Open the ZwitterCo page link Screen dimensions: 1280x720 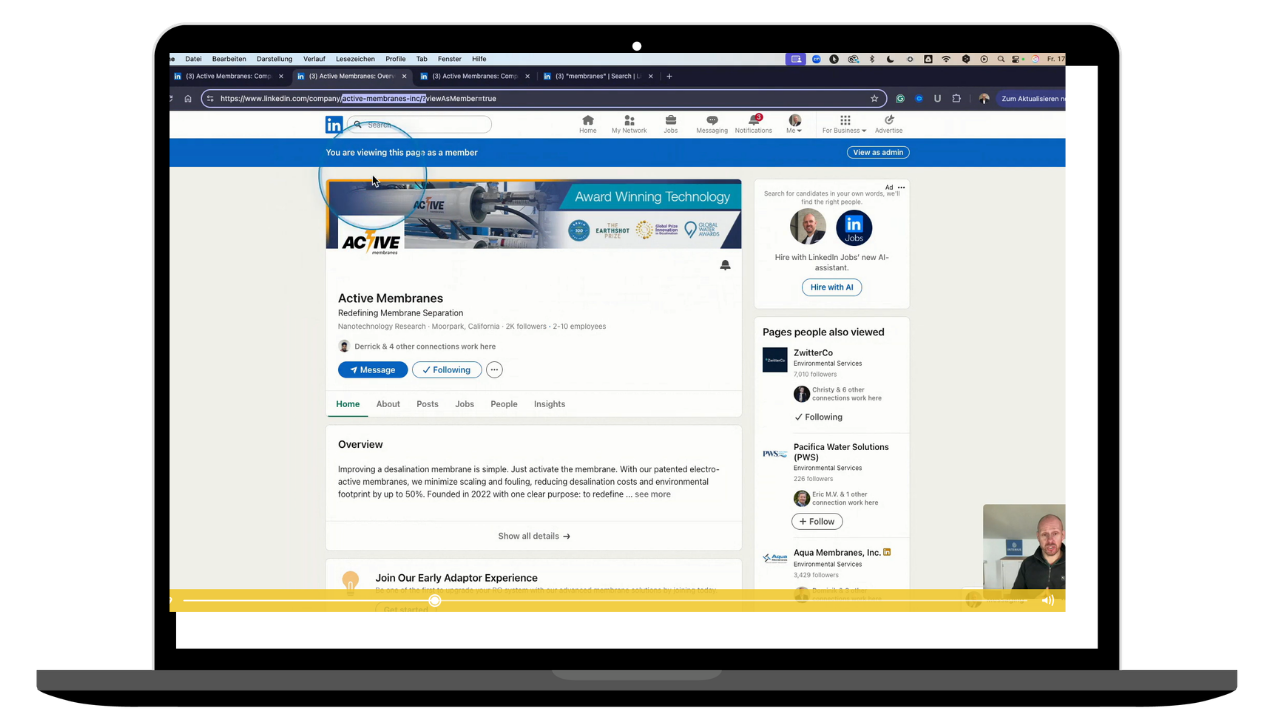[x=813, y=353]
